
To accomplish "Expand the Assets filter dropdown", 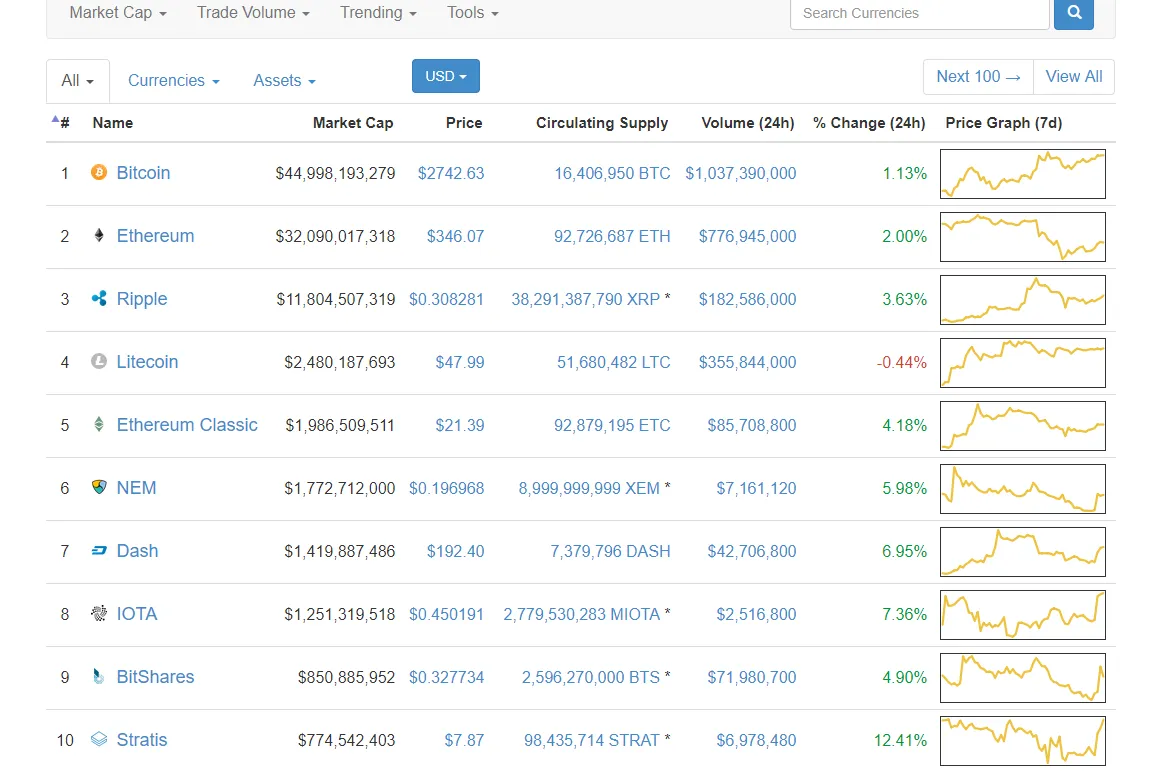I will pos(284,80).
